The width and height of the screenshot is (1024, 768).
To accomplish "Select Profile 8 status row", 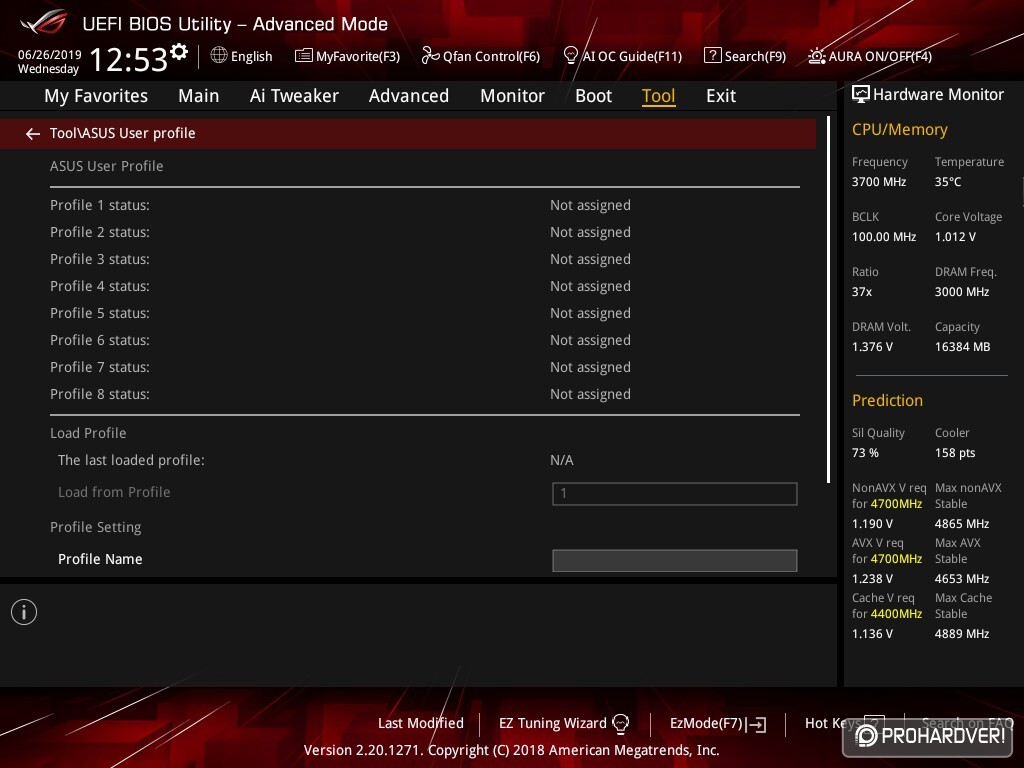I will point(424,394).
